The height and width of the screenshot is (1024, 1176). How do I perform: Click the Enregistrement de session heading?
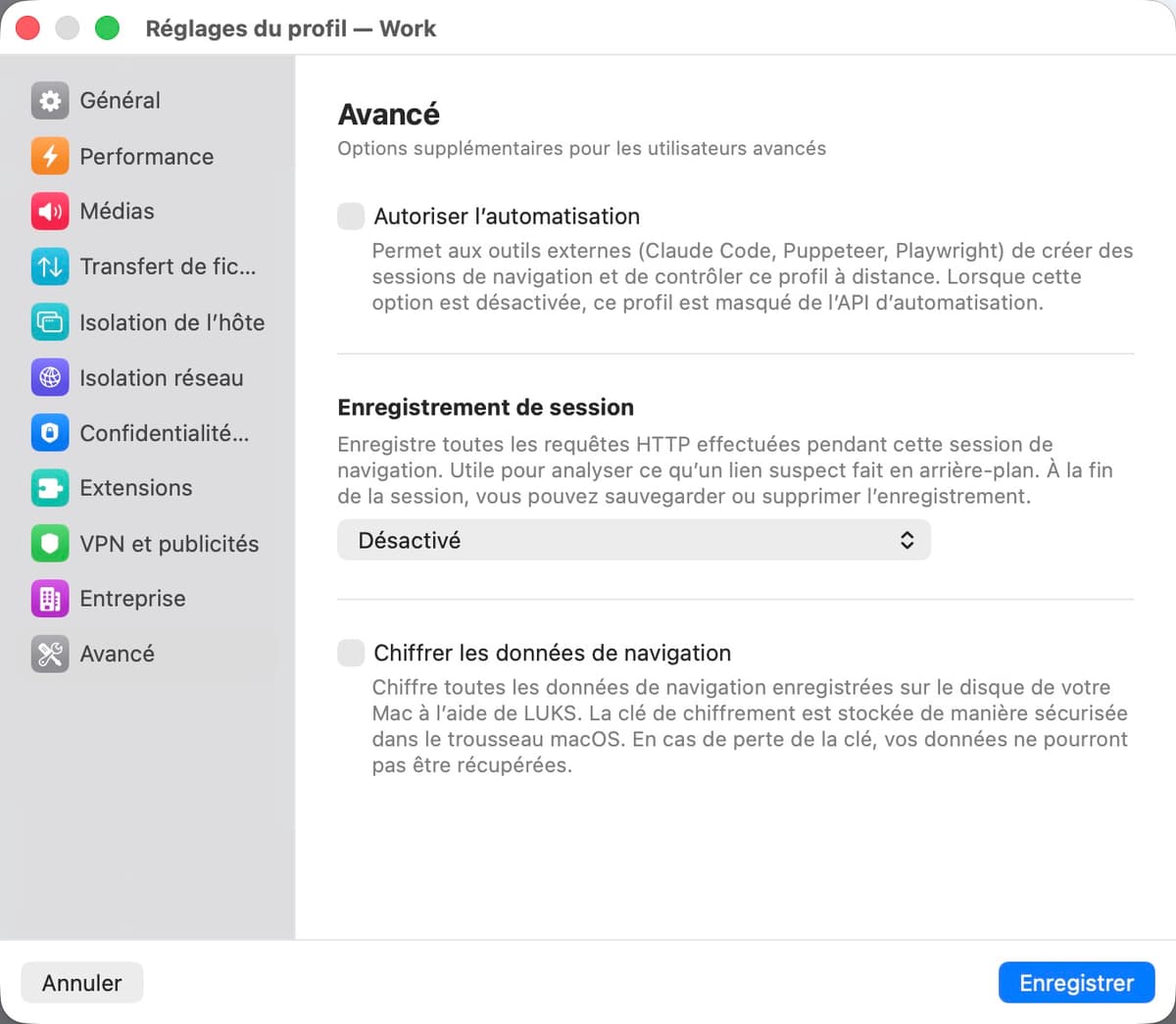click(x=485, y=408)
